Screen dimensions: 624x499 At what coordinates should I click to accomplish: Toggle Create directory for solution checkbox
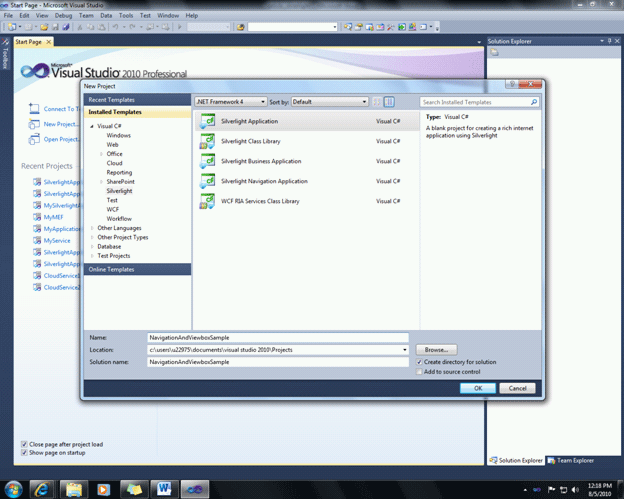[419, 362]
